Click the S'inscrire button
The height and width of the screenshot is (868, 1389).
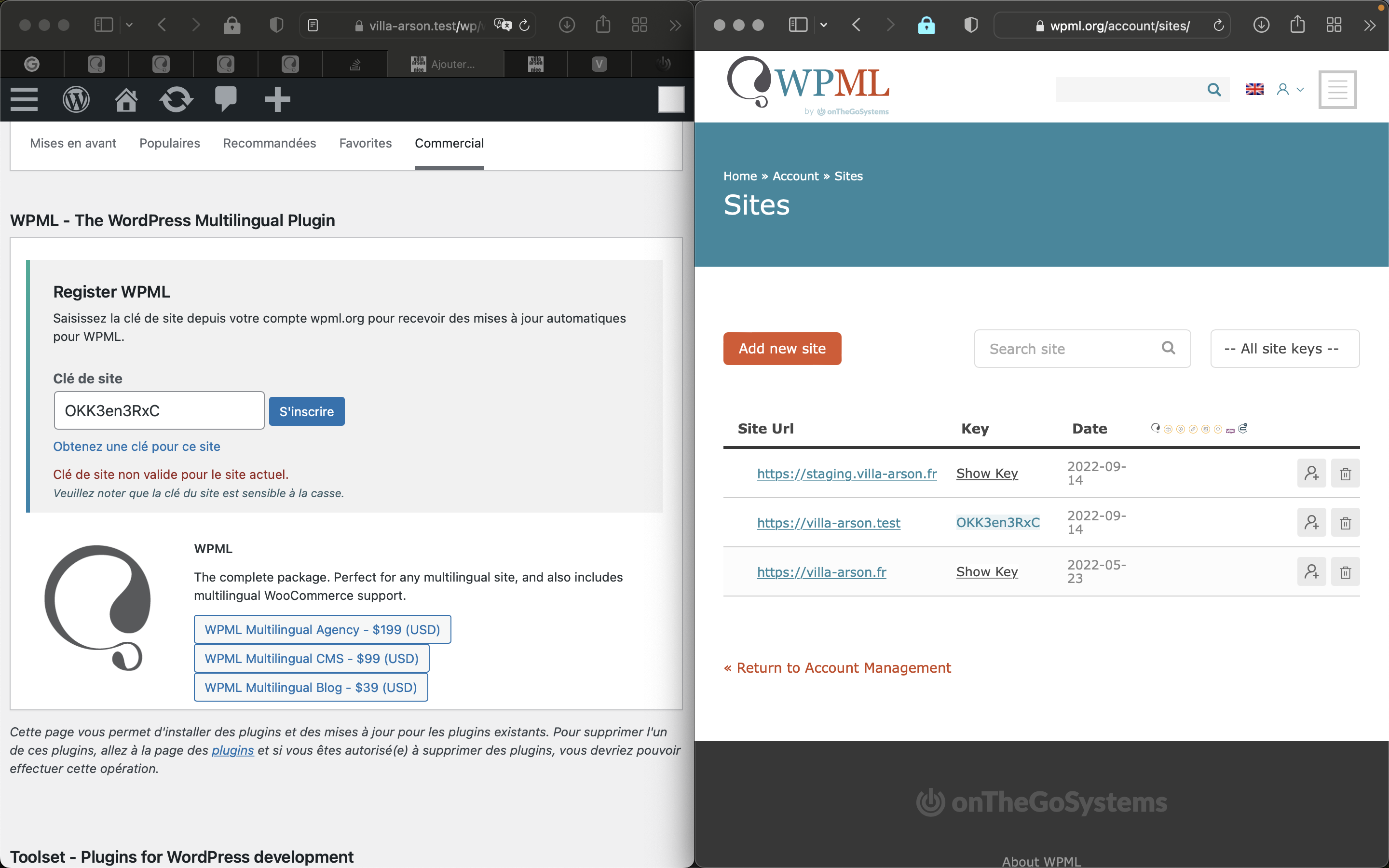click(307, 411)
